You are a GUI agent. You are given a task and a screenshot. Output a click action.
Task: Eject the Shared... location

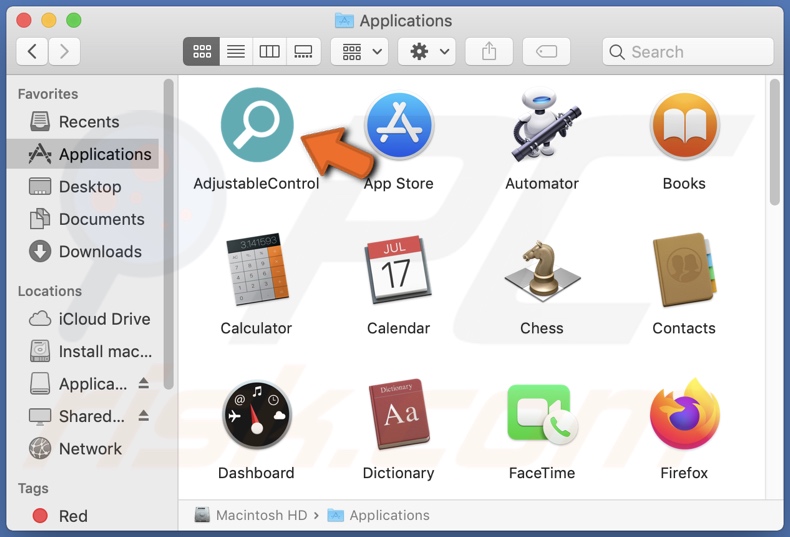pos(144,416)
